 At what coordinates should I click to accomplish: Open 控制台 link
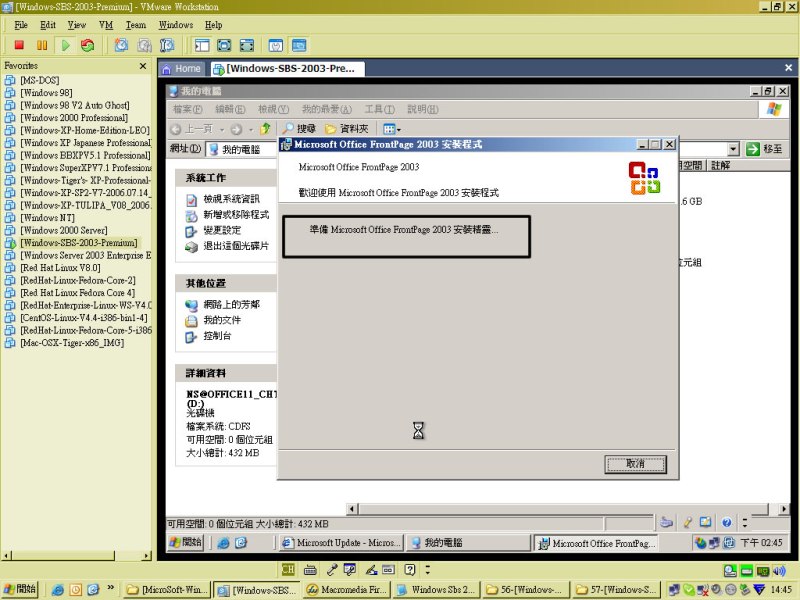(217, 336)
